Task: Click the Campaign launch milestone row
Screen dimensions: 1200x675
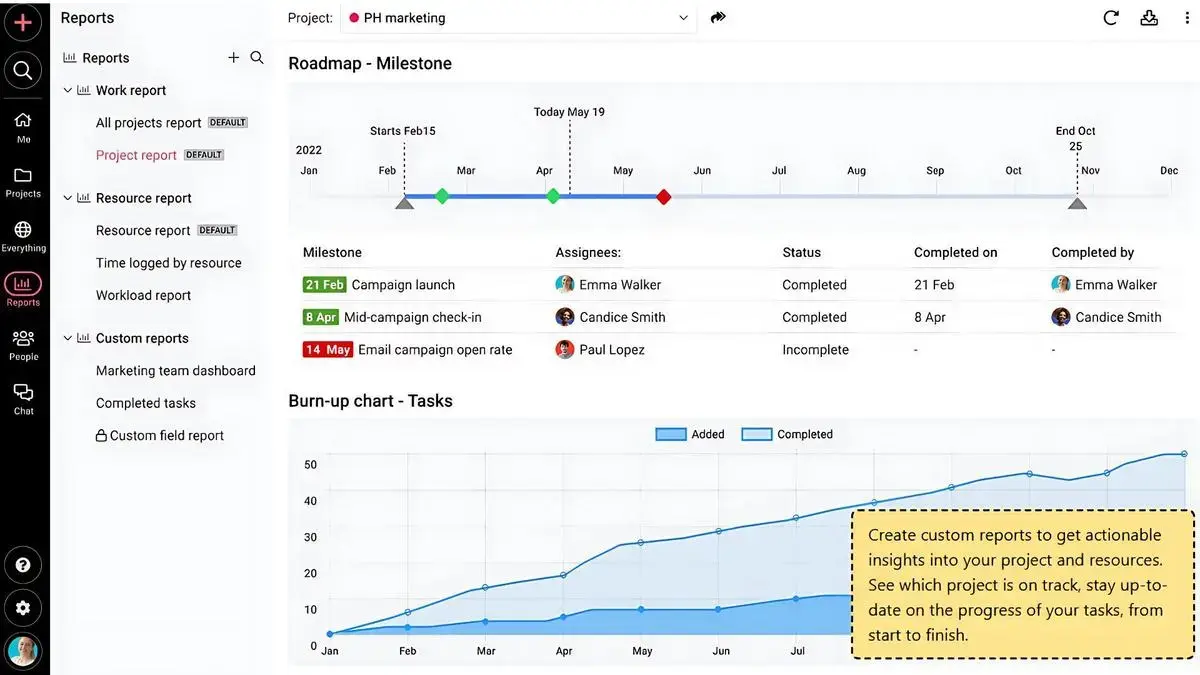Action: 403,285
